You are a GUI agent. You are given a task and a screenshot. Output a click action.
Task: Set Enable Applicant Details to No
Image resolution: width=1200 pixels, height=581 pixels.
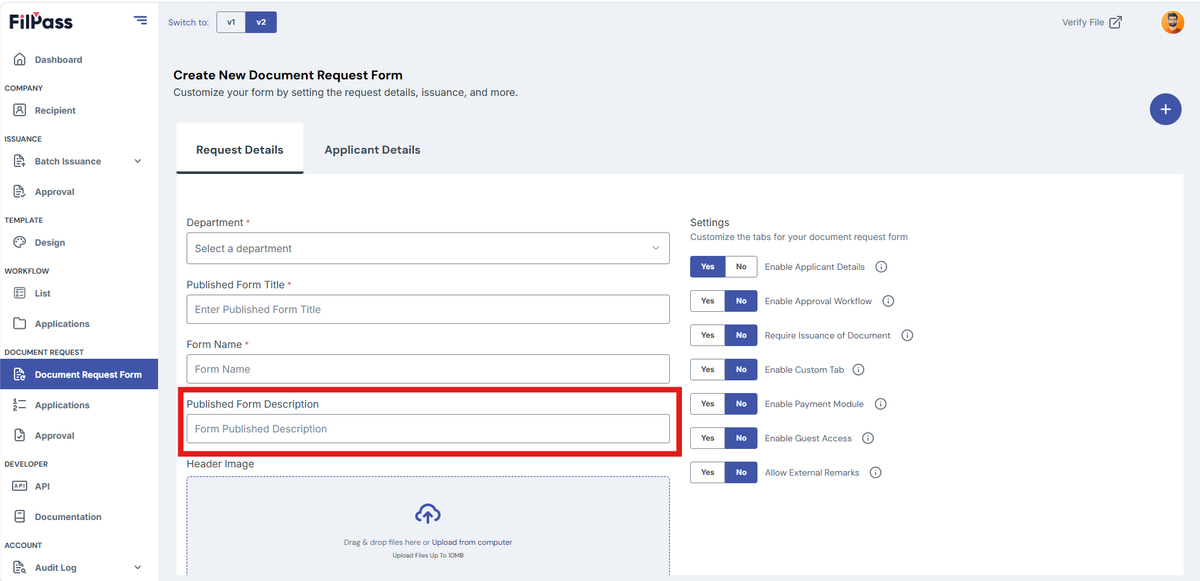(741, 267)
